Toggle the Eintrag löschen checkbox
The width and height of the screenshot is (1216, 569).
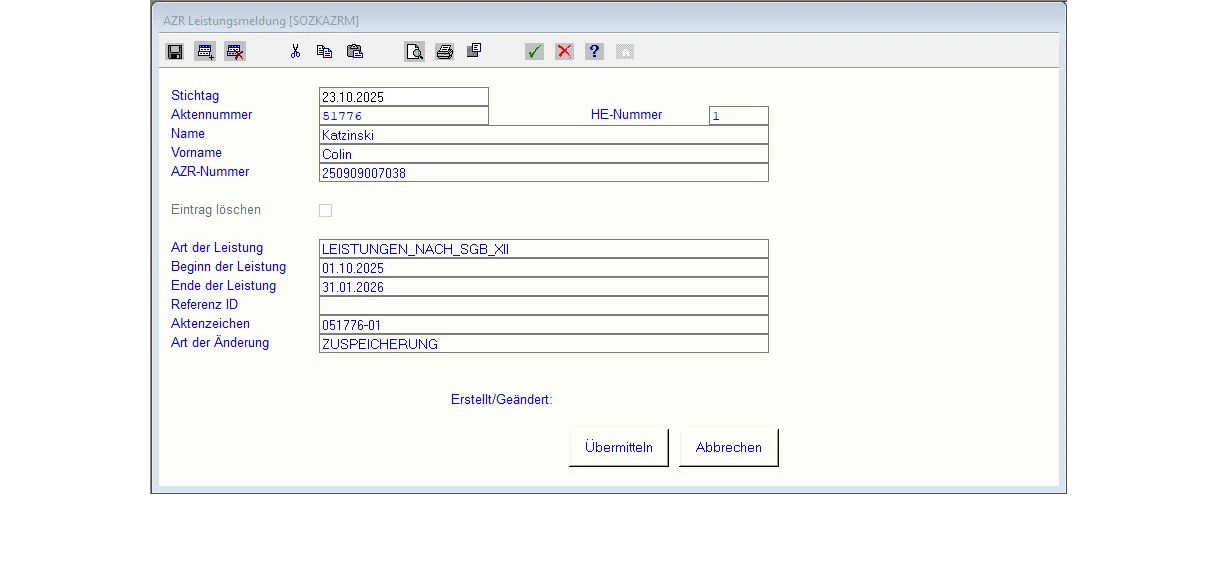325,210
